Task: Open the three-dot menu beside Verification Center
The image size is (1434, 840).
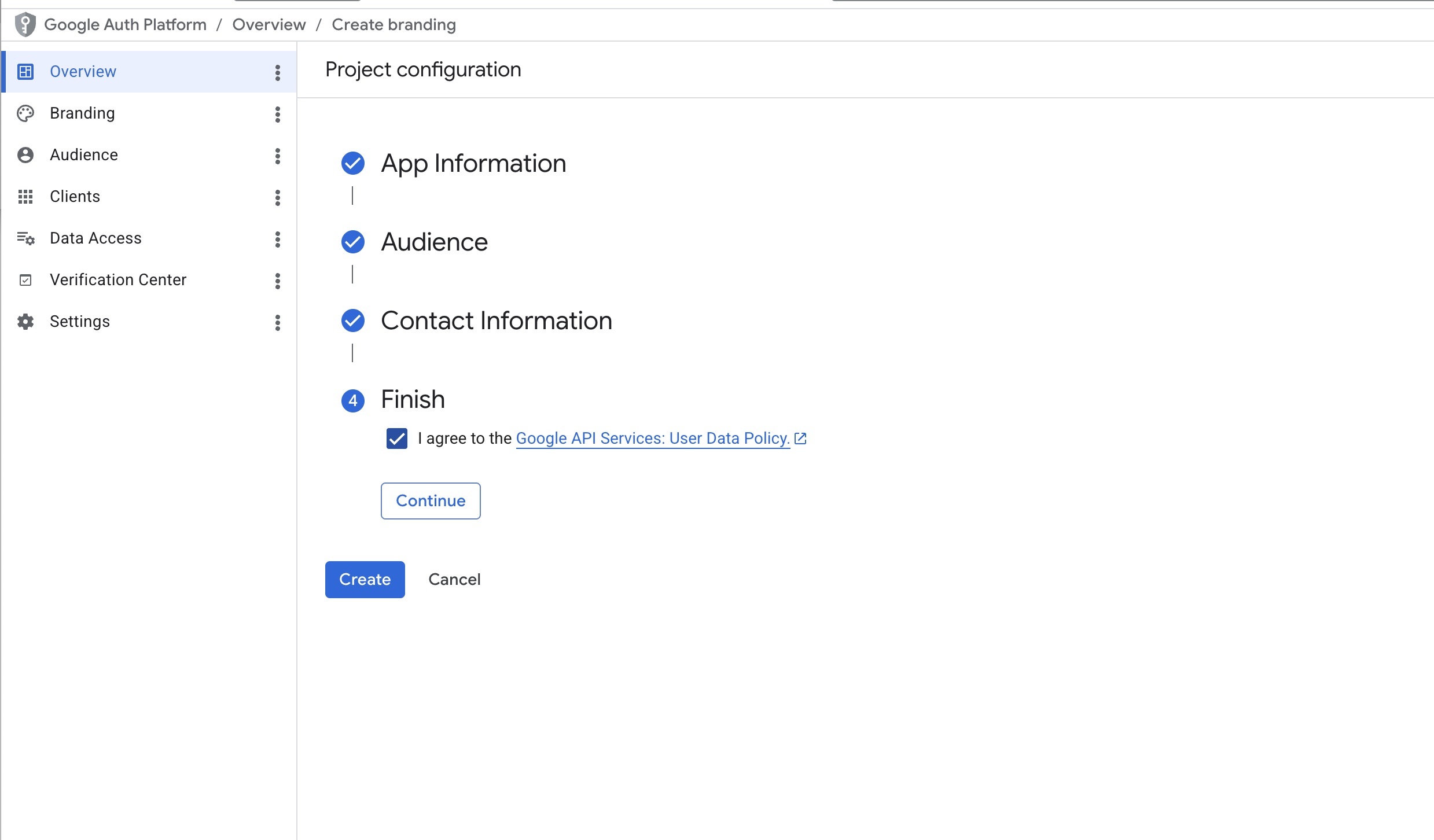Action: click(x=278, y=281)
